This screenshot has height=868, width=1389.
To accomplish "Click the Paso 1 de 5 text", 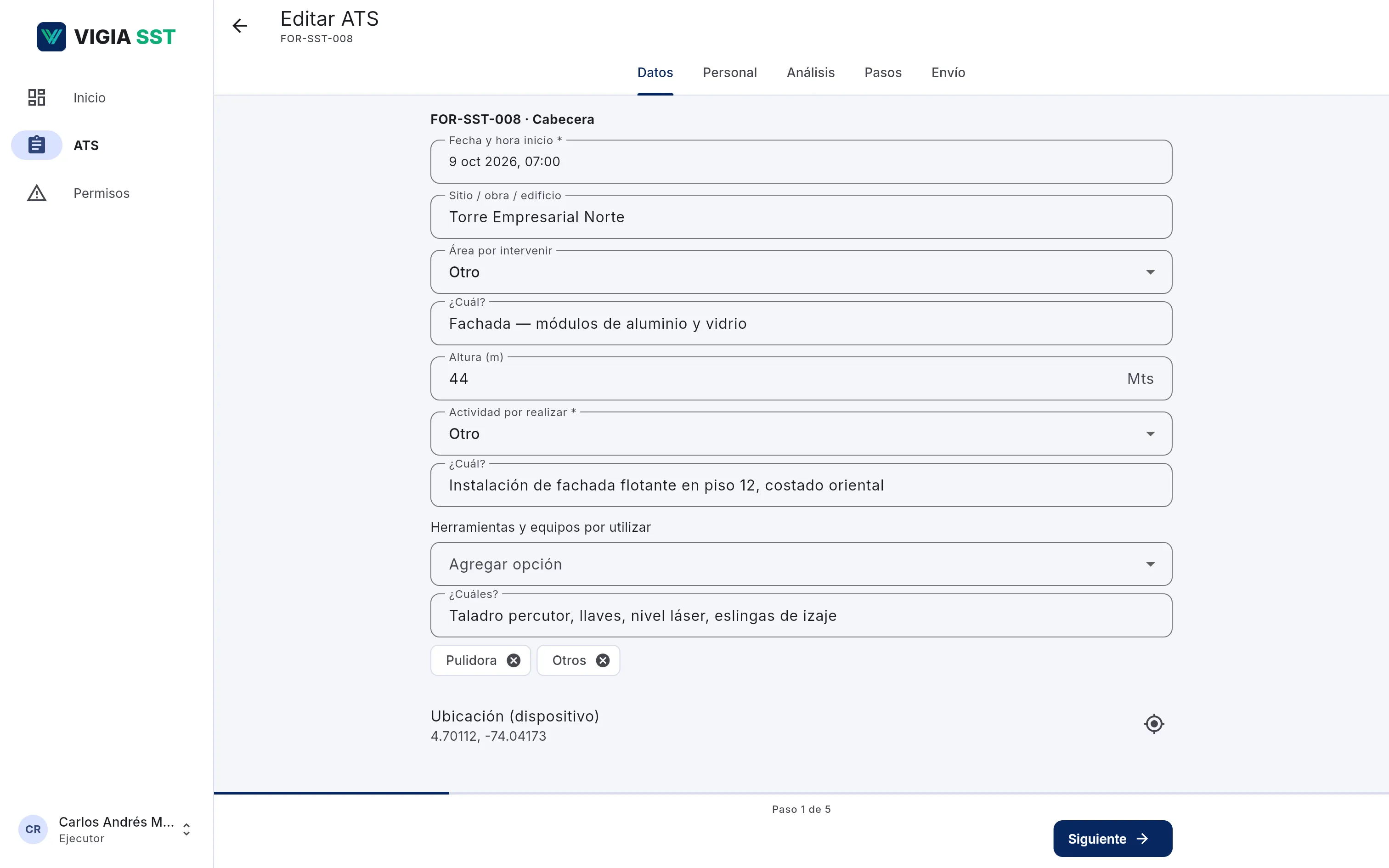I will tap(801, 809).
